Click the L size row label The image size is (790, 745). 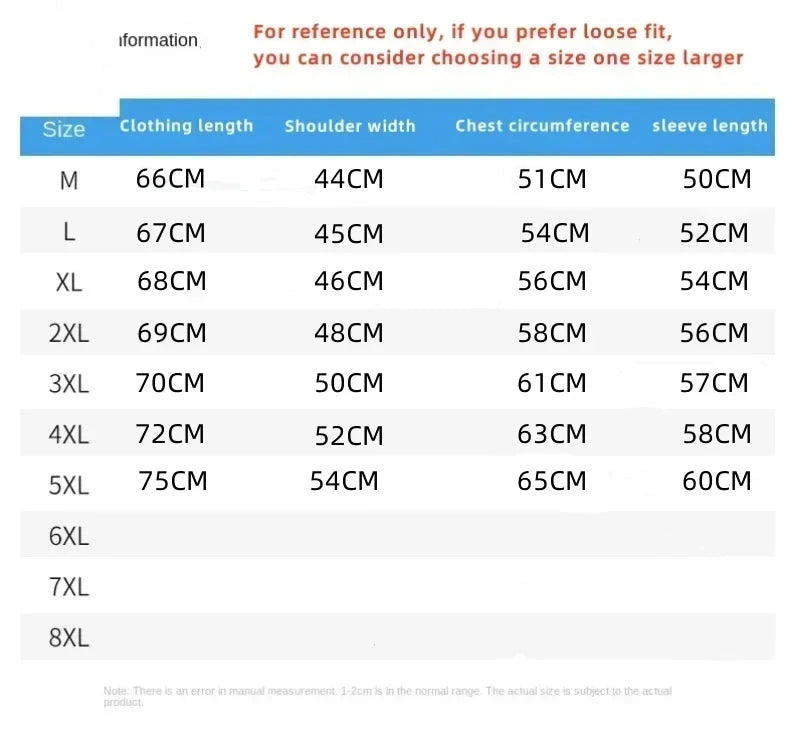pos(69,233)
